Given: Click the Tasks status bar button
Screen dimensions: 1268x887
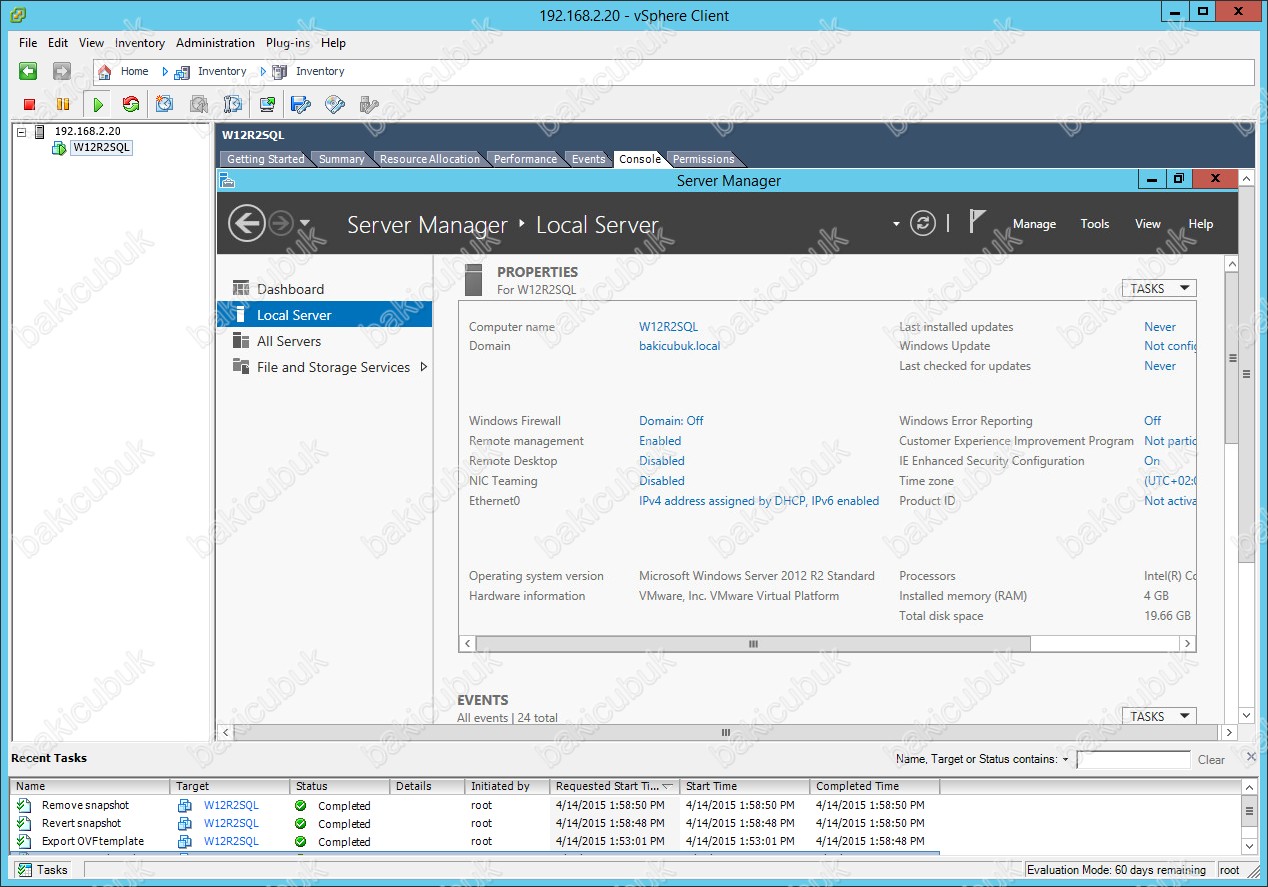Looking at the screenshot, I should point(42,870).
